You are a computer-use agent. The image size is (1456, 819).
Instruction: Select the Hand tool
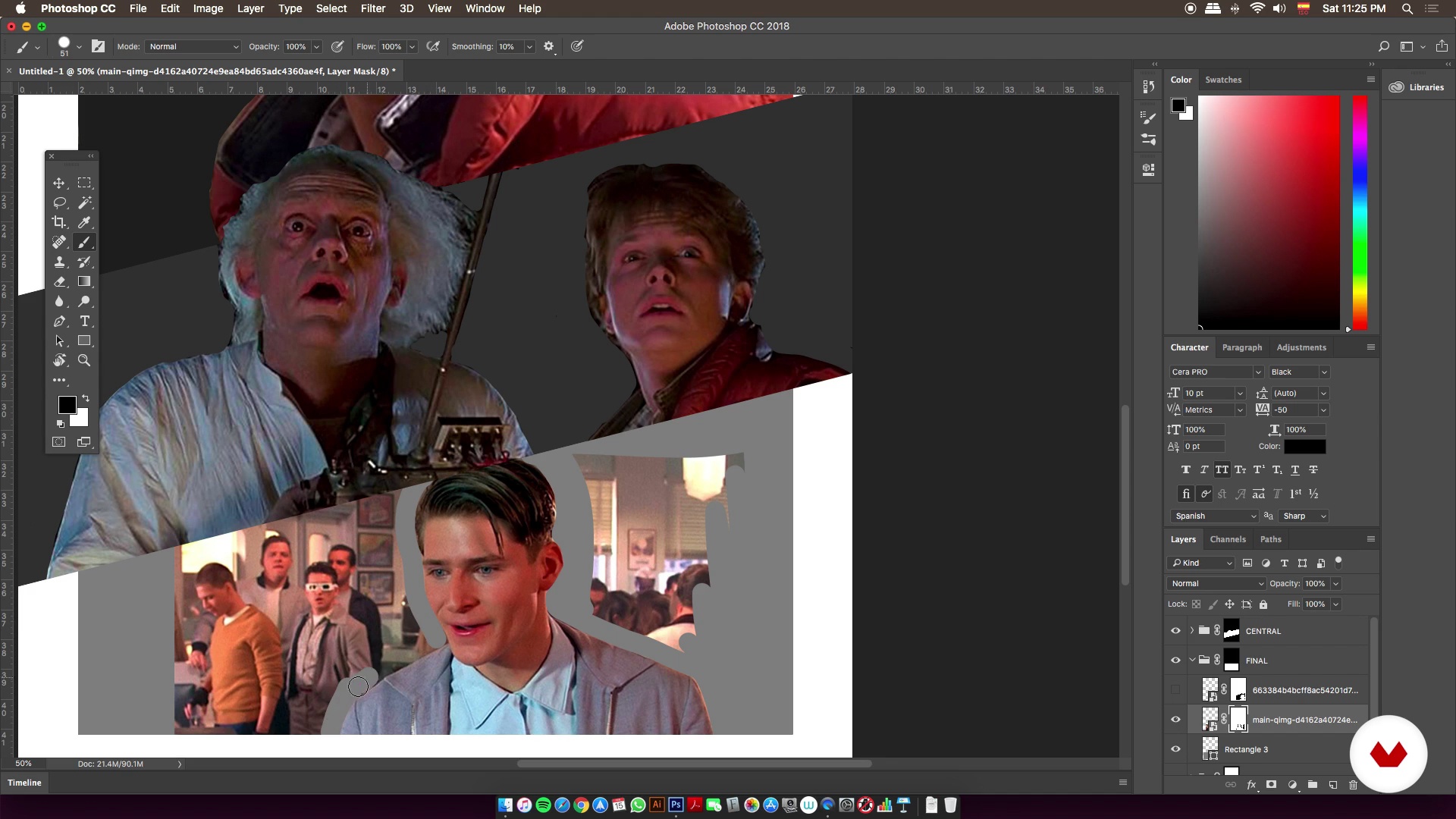click(59, 360)
